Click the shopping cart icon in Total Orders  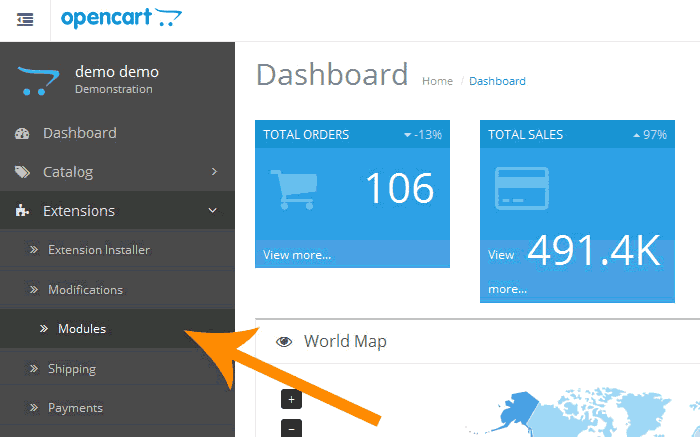click(x=294, y=189)
